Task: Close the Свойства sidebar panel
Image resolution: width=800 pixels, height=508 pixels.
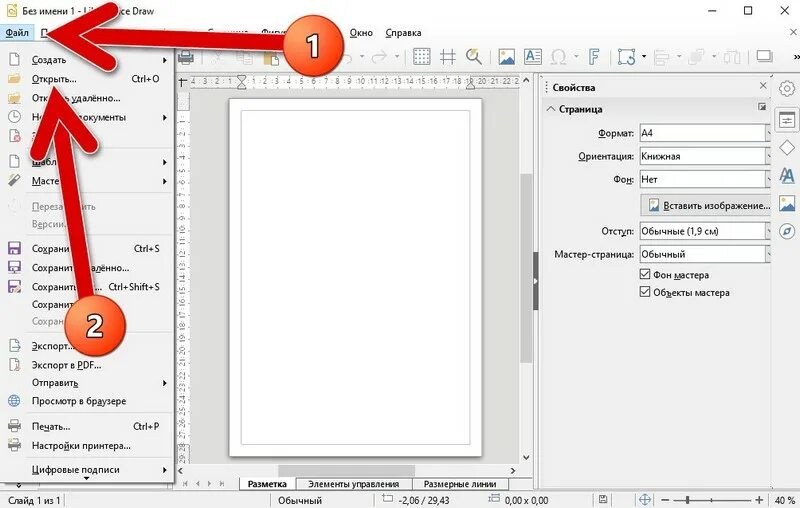Action: [x=763, y=86]
